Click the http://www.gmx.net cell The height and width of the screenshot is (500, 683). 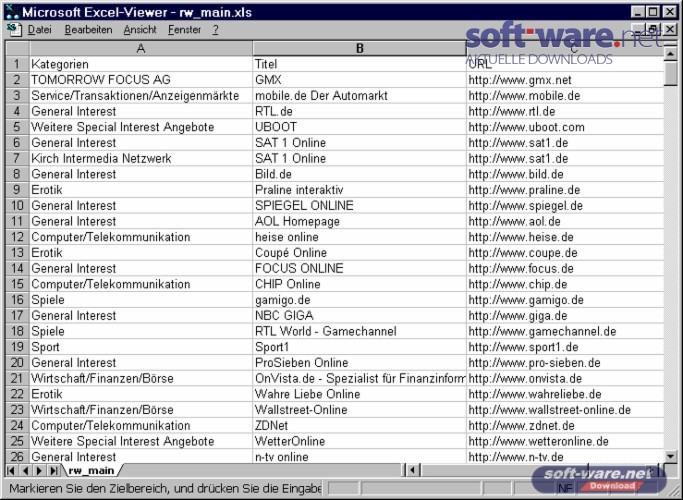(565, 80)
